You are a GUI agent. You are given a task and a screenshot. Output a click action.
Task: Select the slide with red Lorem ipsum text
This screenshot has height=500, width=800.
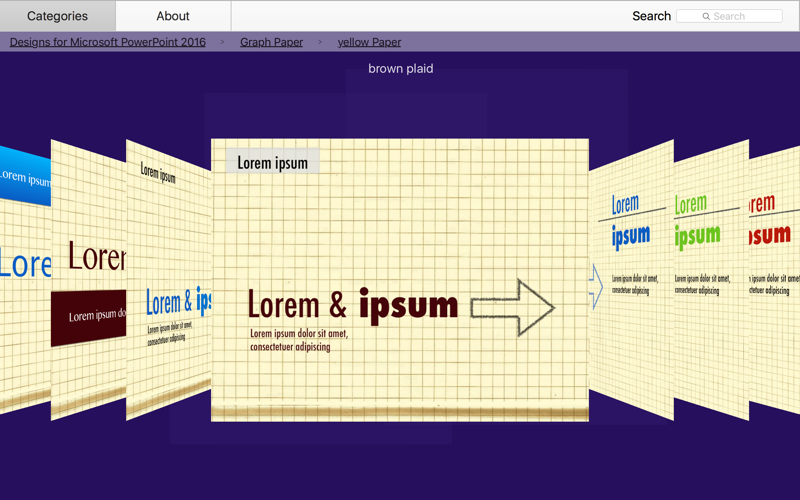tap(774, 280)
